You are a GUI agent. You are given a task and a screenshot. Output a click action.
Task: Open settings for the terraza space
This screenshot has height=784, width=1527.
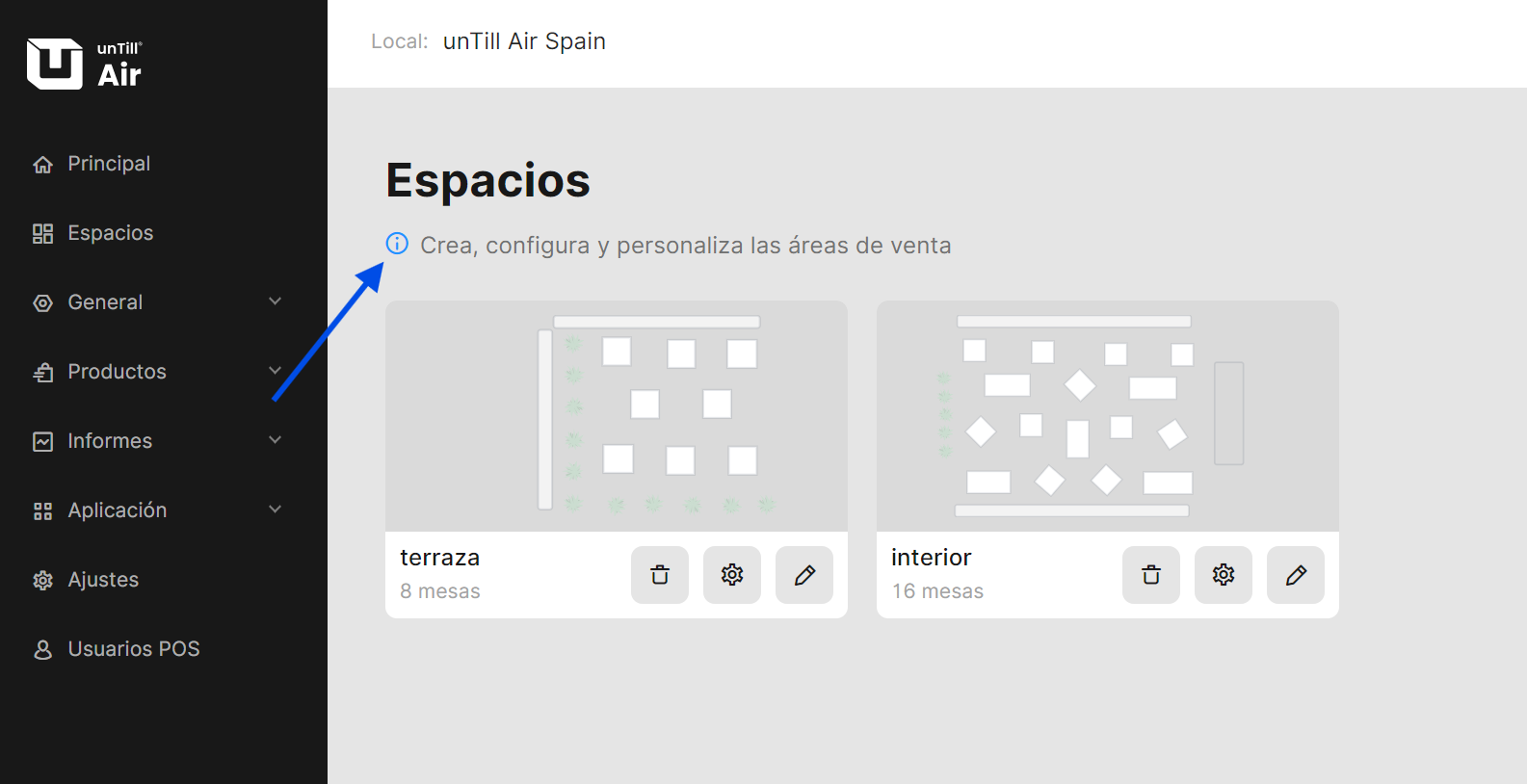[x=732, y=575]
